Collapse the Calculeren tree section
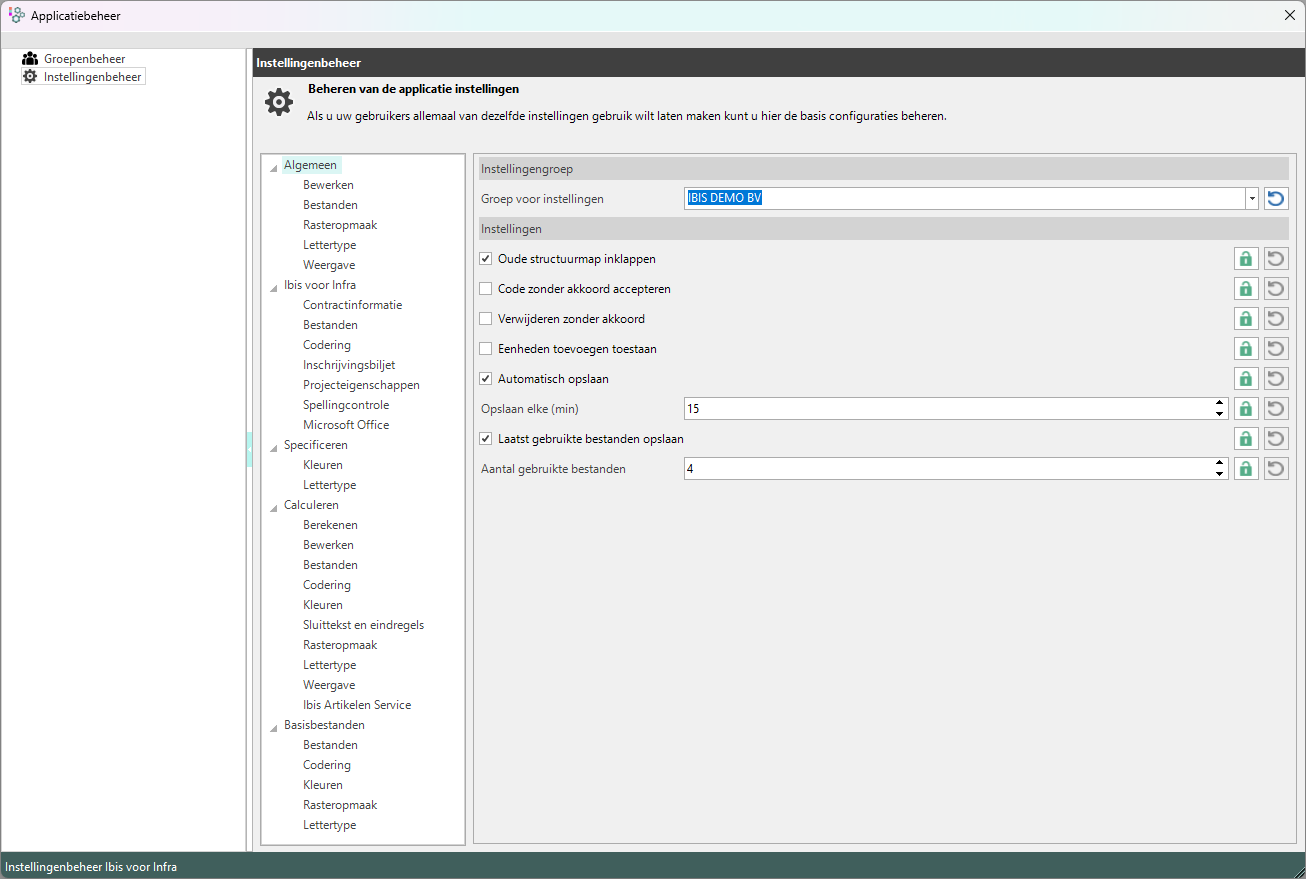Image resolution: width=1306 pixels, height=879 pixels. 274,506
